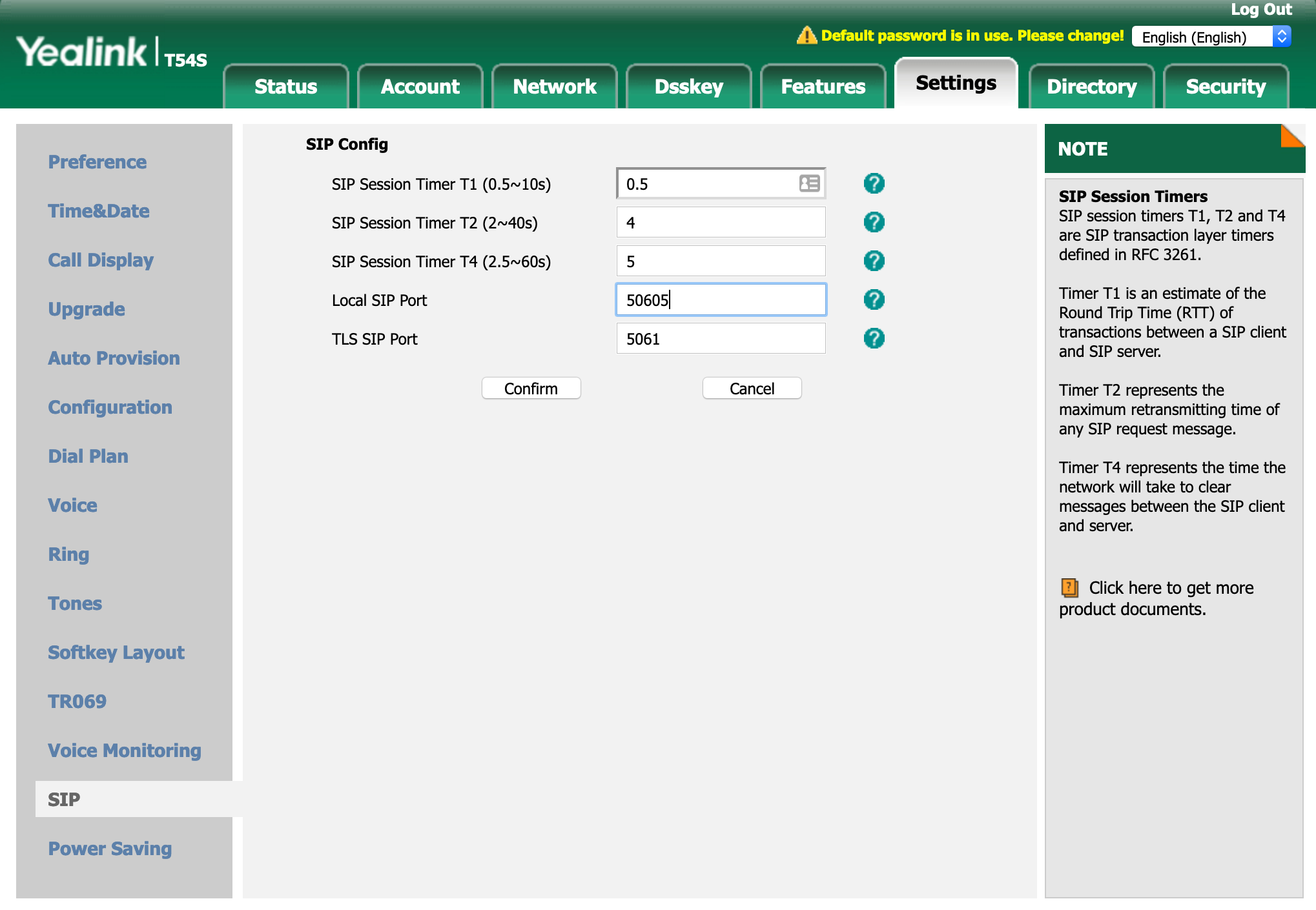Viewport: 1316px width, 910px height.
Task: Open the Directory tab
Action: [x=1091, y=86]
